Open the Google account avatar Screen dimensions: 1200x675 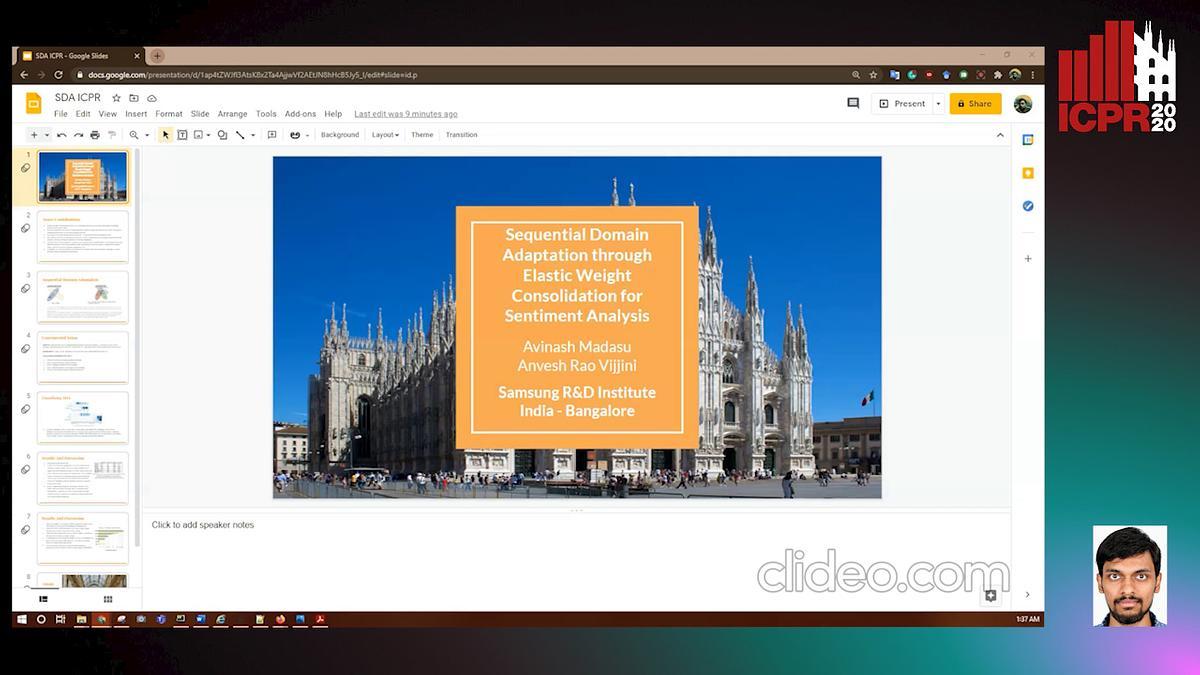click(x=1022, y=104)
